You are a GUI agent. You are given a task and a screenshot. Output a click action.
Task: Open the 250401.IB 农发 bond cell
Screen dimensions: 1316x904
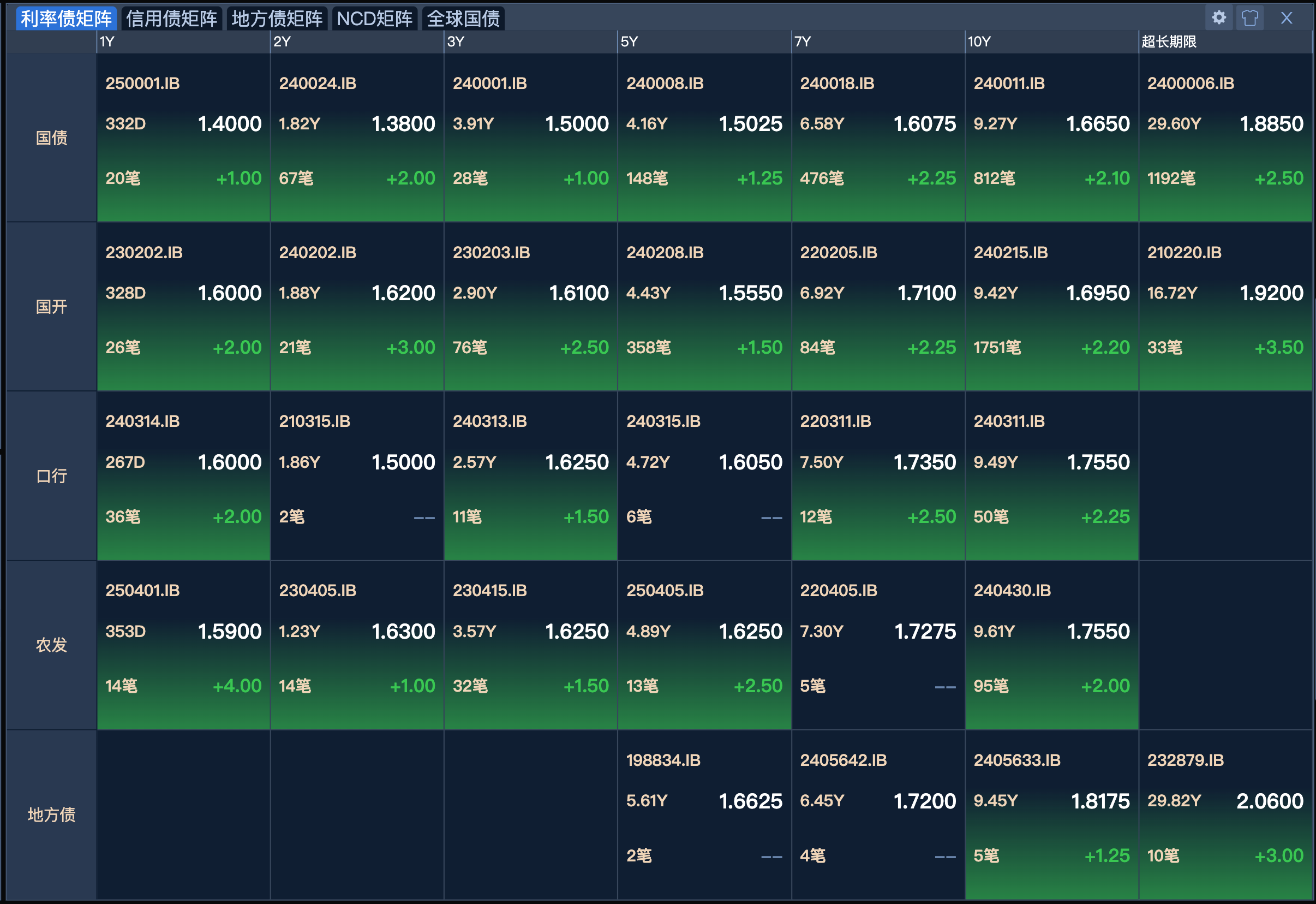coord(183,644)
